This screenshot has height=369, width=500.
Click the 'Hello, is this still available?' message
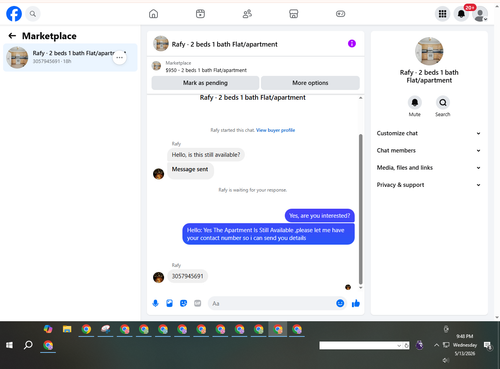pyautogui.click(x=206, y=155)
